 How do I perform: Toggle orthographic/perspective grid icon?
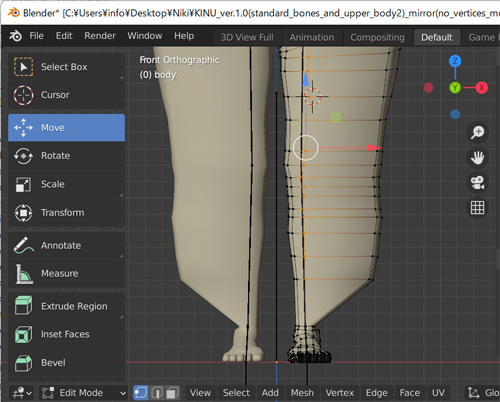(x=477, y=208)
